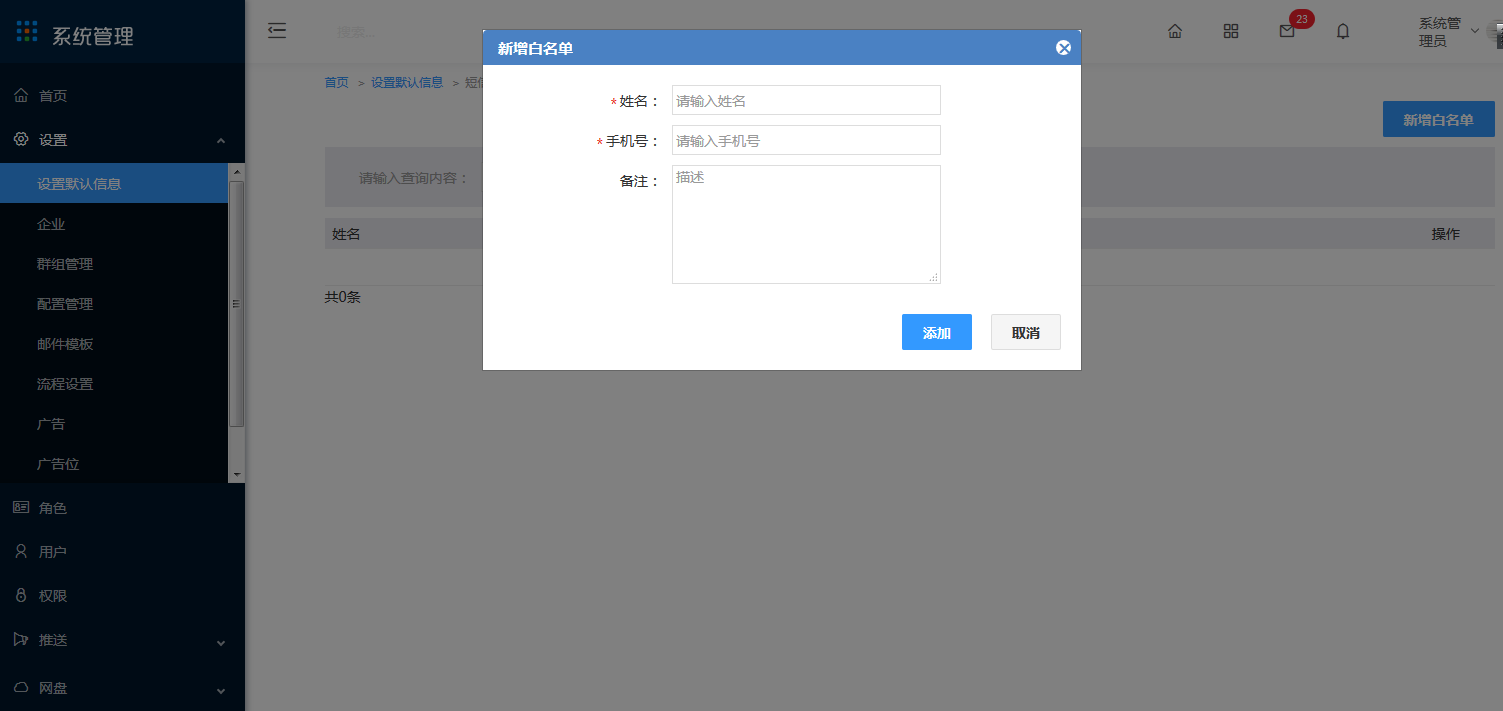Close the 新增白名单 dialog with X icon
The height and width of the screenshot is (711, 1503).
tap(1063, 48)
